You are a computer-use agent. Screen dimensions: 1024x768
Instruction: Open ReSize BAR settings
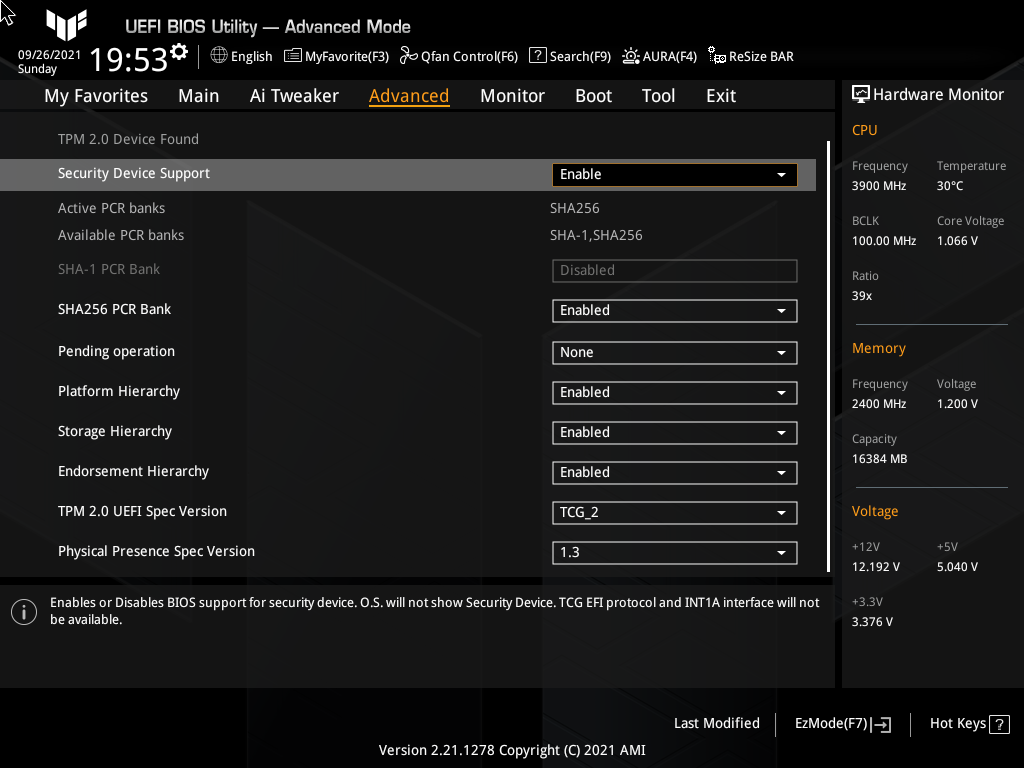pos(750,56)
